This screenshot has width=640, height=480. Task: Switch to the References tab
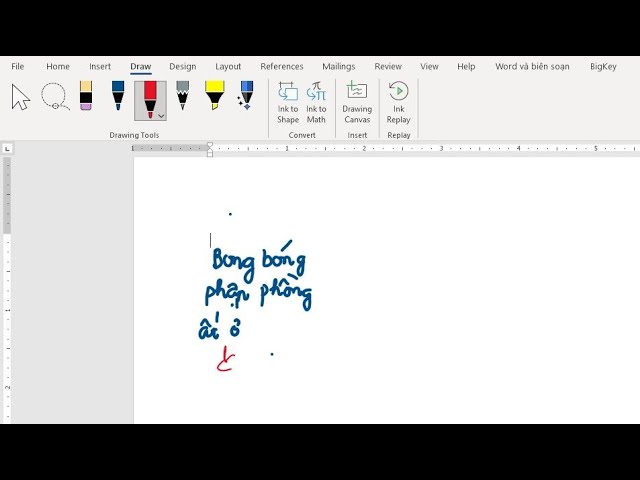pos(282,67)
